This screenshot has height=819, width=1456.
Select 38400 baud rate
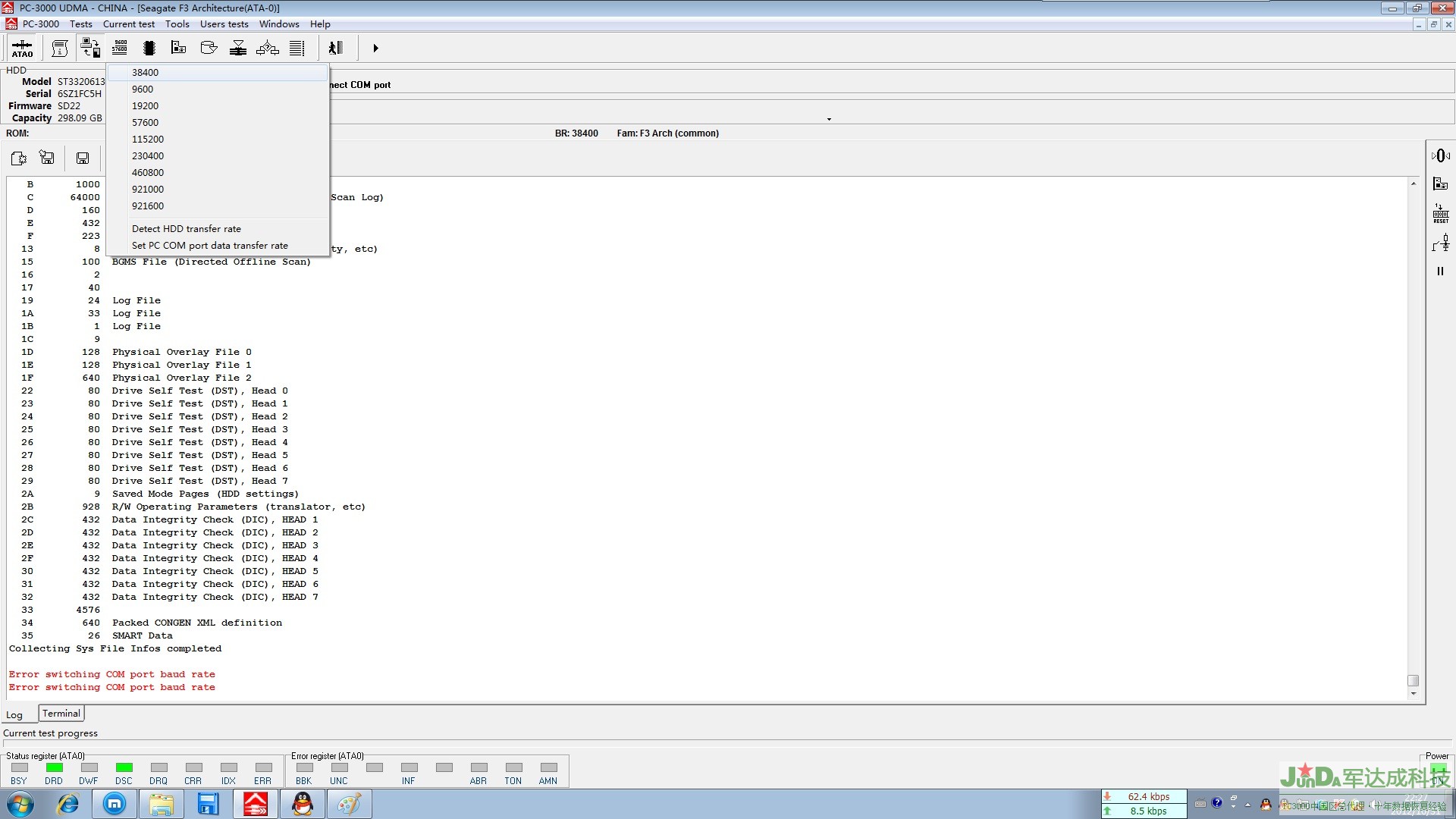[218, 73]
